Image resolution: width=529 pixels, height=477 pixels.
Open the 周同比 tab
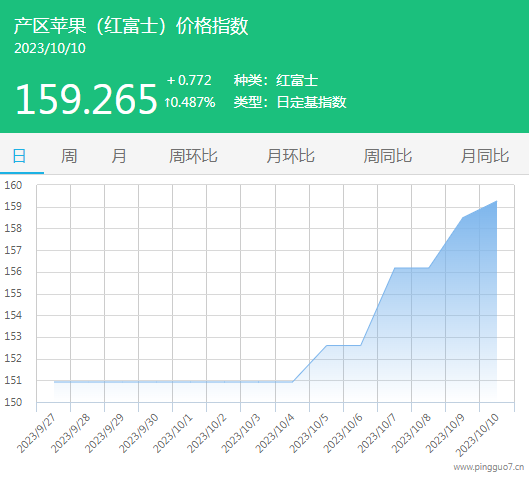point(388,156)
